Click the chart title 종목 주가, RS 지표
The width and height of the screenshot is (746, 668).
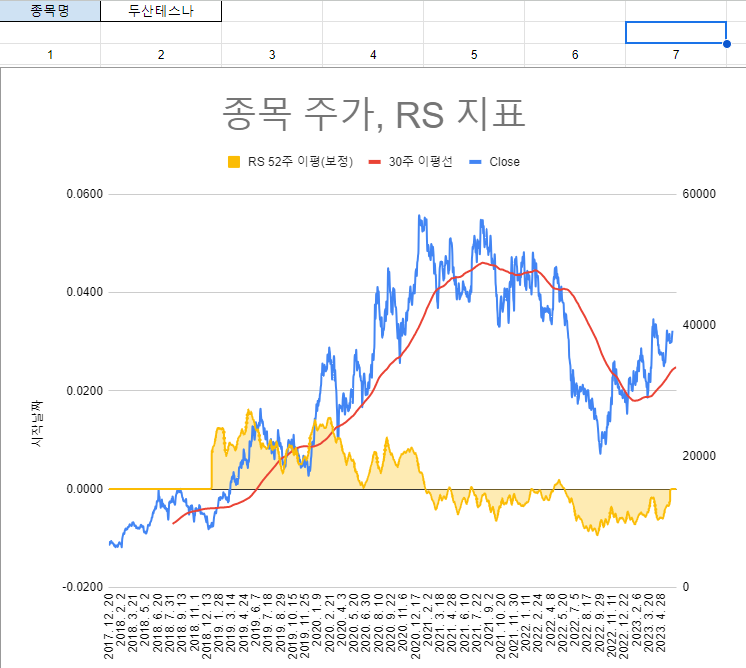coord(373,113)
